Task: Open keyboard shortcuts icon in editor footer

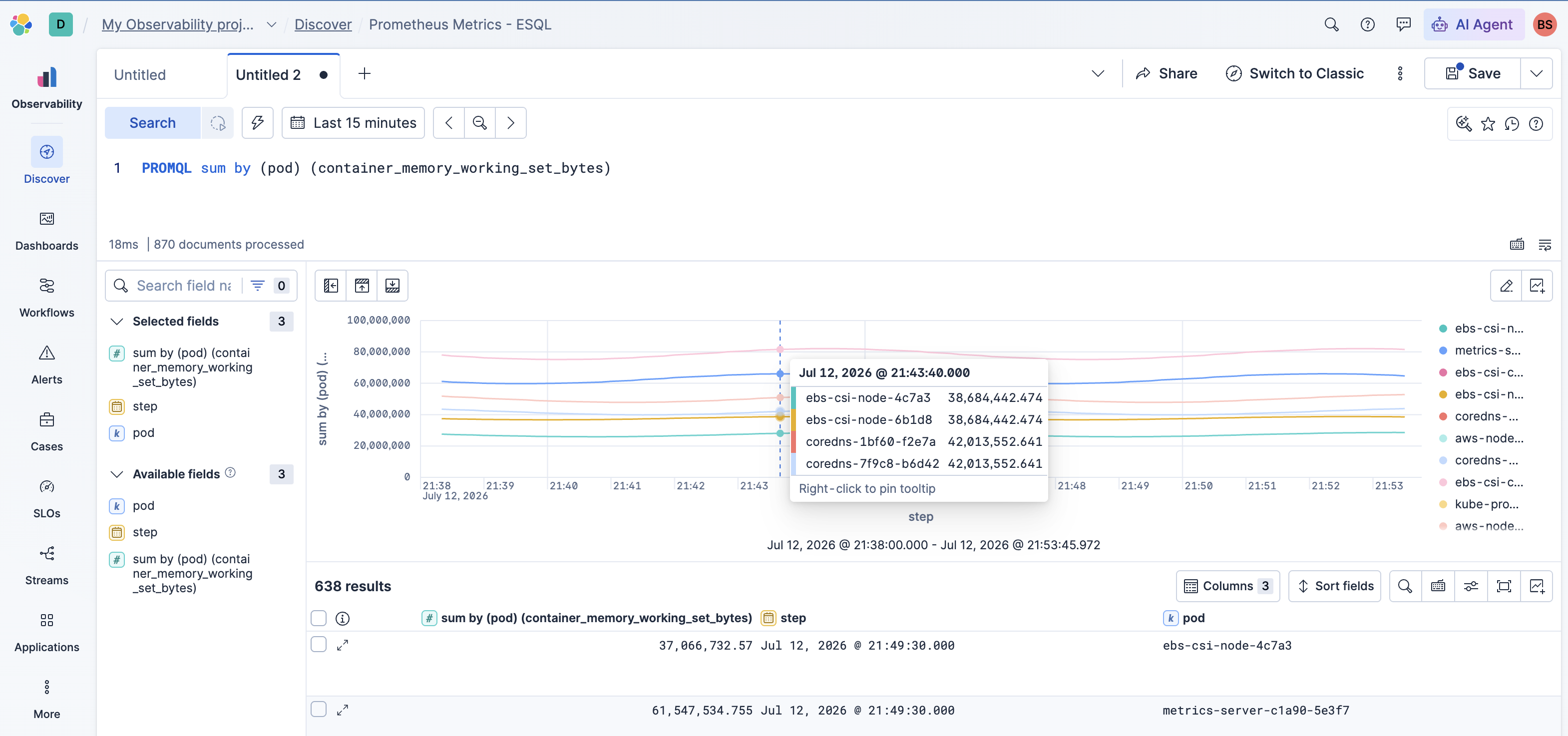Action: (x=1517, y=244)
